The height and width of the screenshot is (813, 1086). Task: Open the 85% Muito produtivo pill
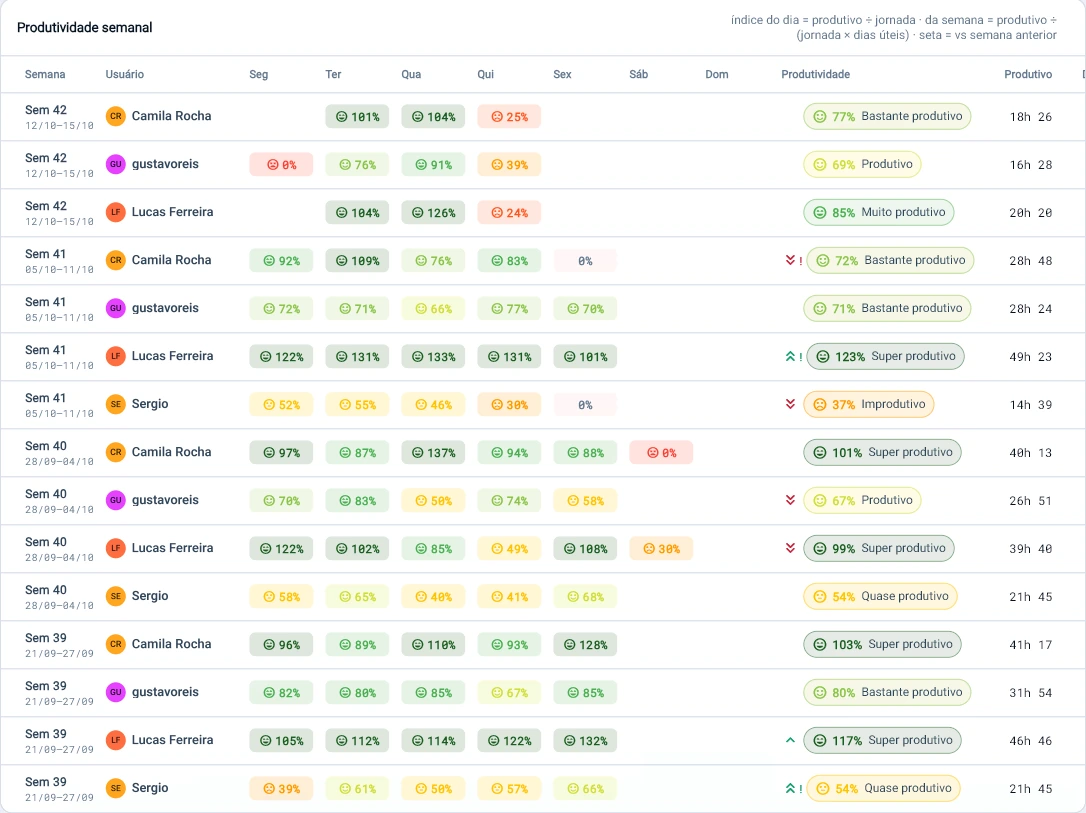pyautogui.click(x=879, y=212)
